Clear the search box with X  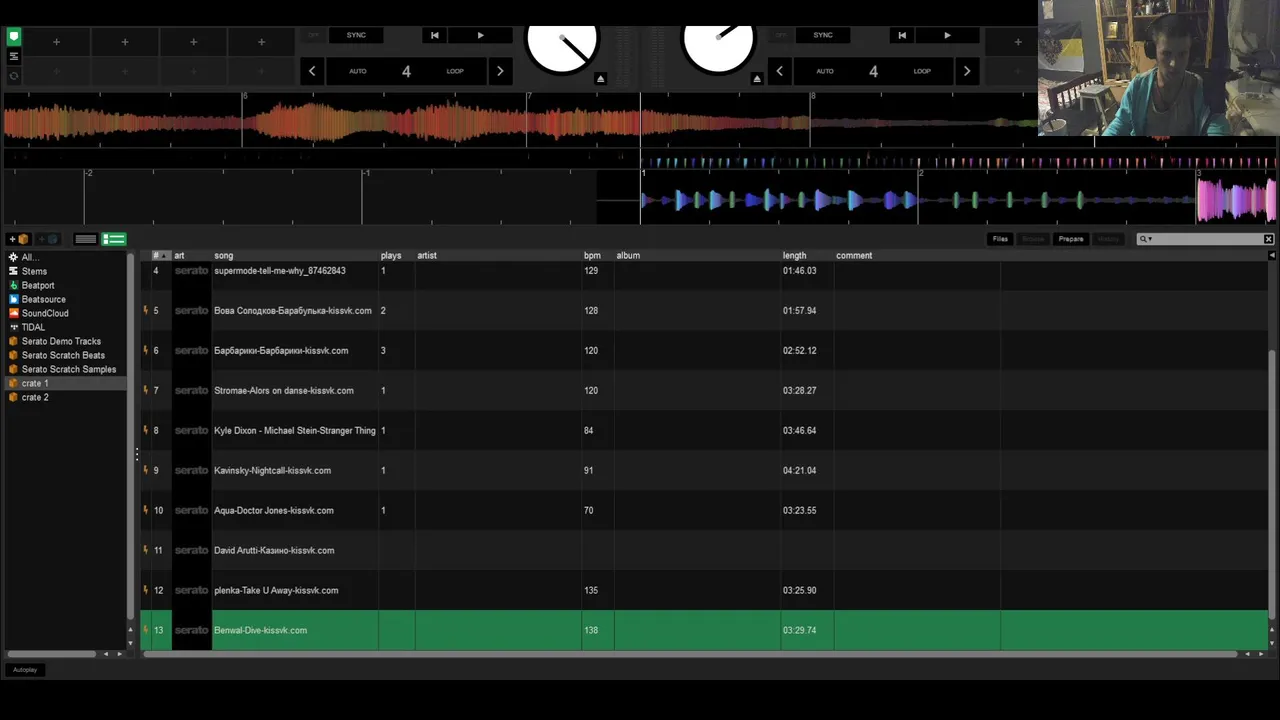[x=1268, y=239]
